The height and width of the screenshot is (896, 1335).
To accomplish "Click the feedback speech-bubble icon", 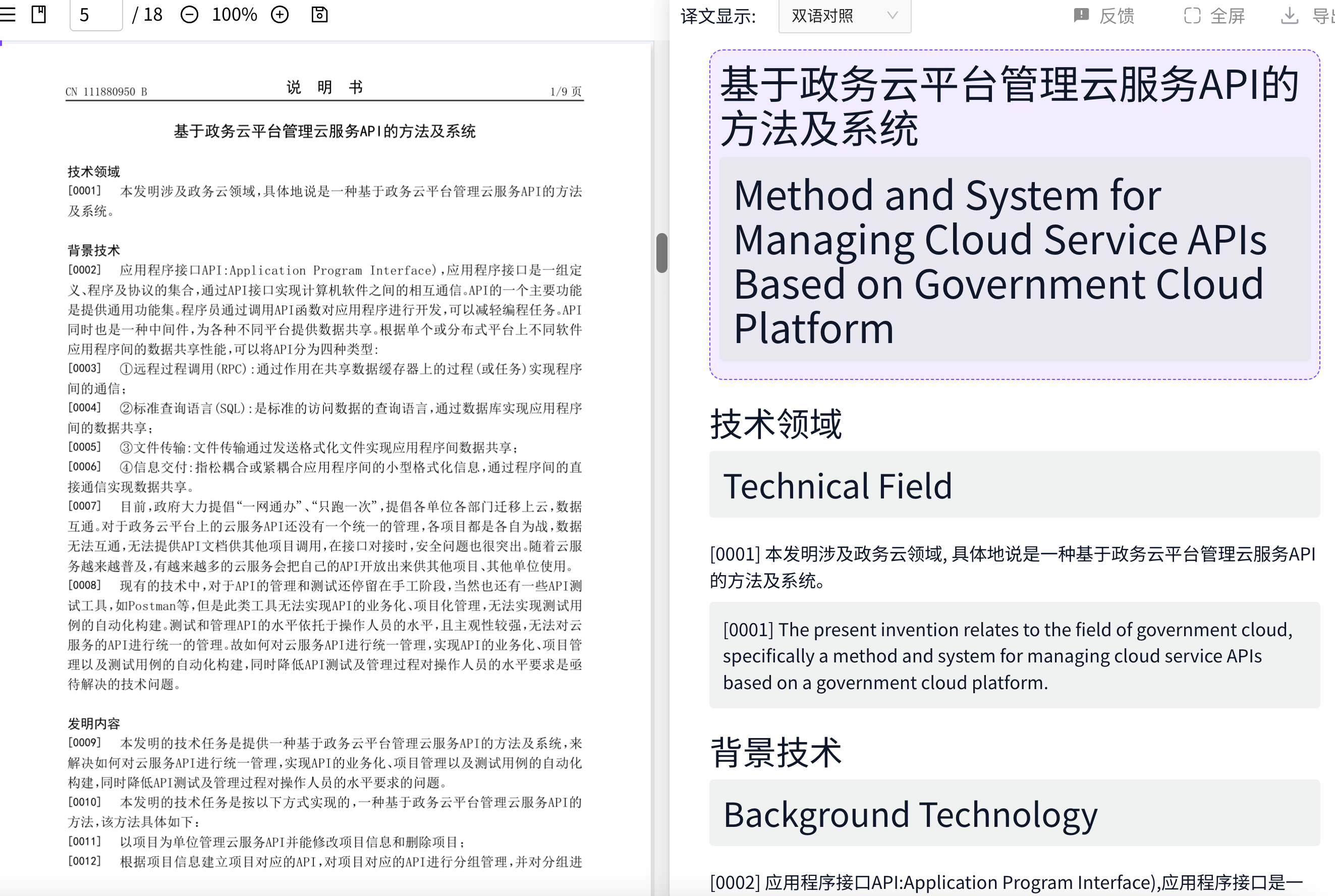I will pyautogui.click(x=1081, y=15).
